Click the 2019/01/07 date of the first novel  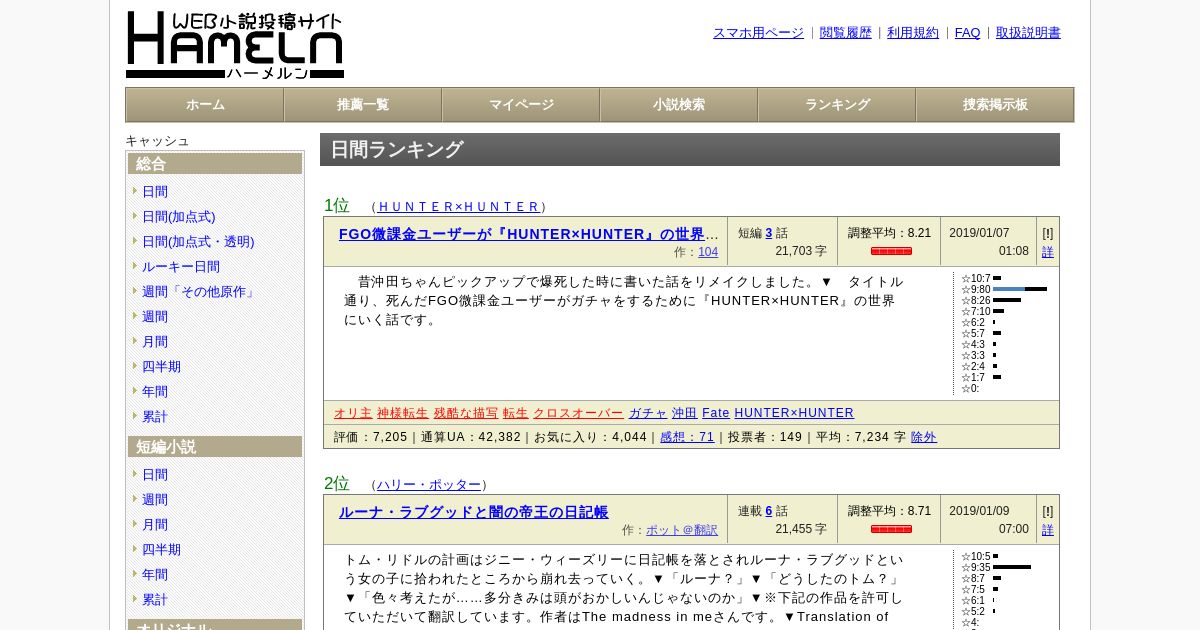(x=979, y=233)
